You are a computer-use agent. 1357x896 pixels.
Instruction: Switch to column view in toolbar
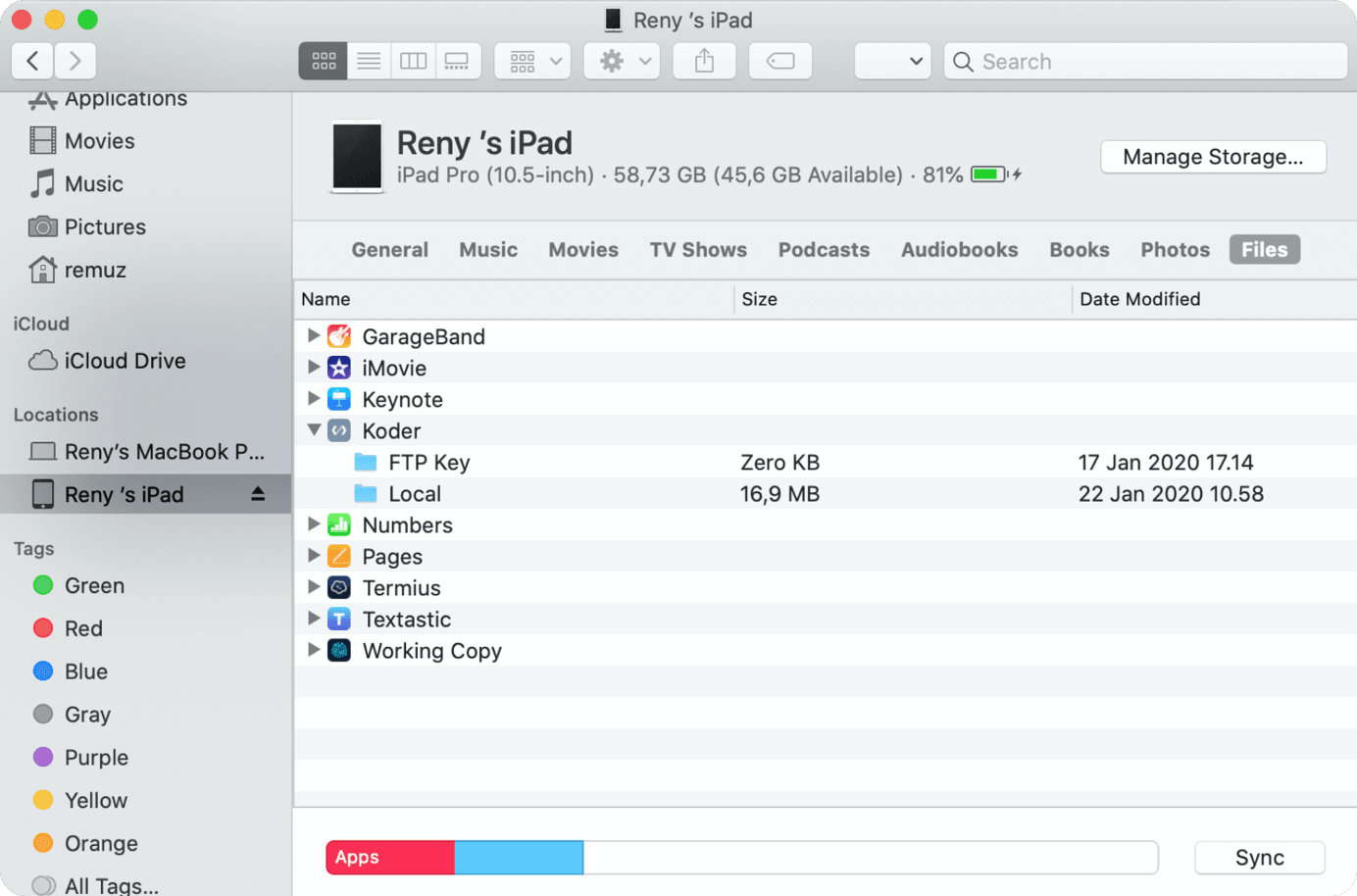click(413, 61)
